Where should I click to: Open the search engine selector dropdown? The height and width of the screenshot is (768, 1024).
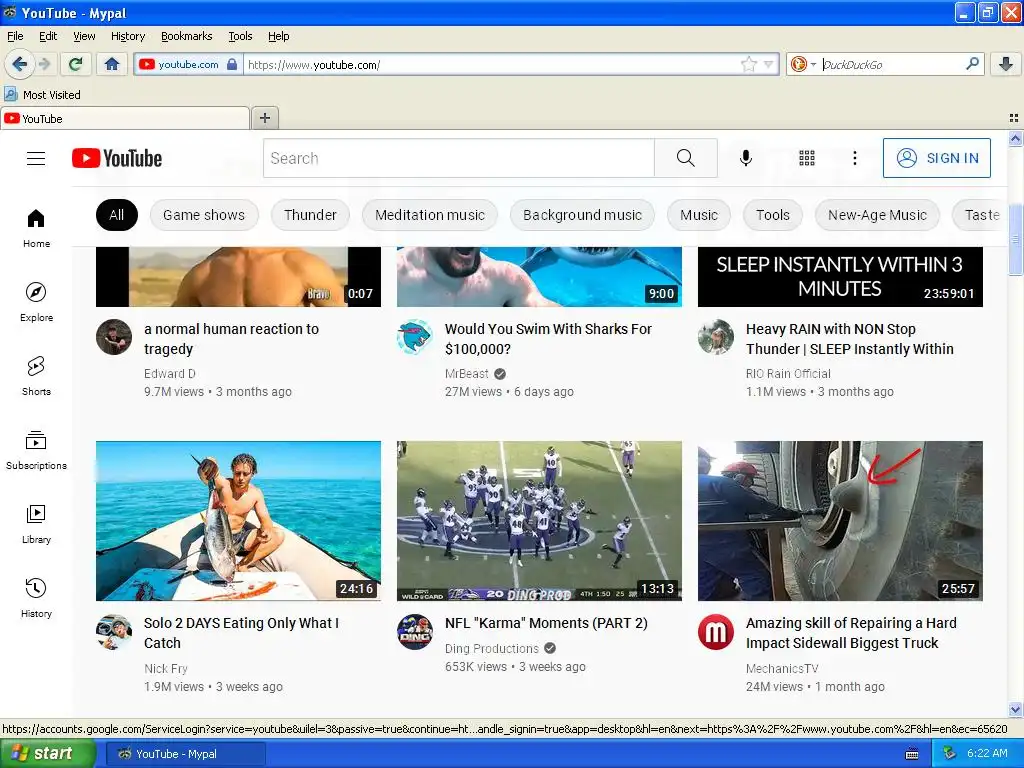(801, 64)
